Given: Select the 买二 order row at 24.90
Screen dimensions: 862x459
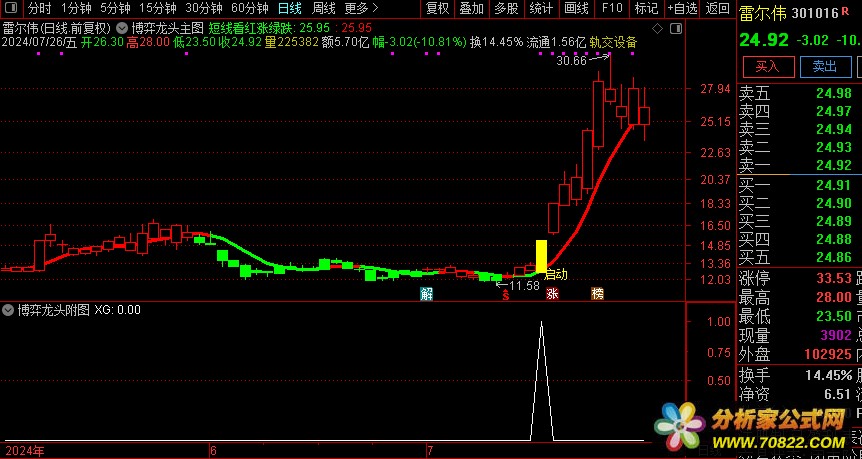Looking at the screenshot, I should click(799, 203).
